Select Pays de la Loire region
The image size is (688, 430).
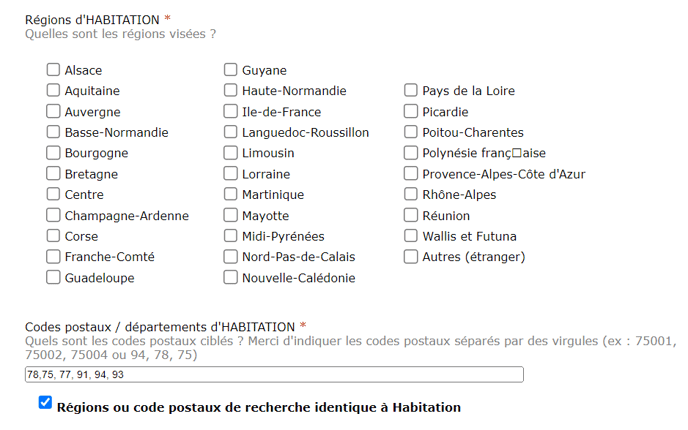(x=411, y=91)
